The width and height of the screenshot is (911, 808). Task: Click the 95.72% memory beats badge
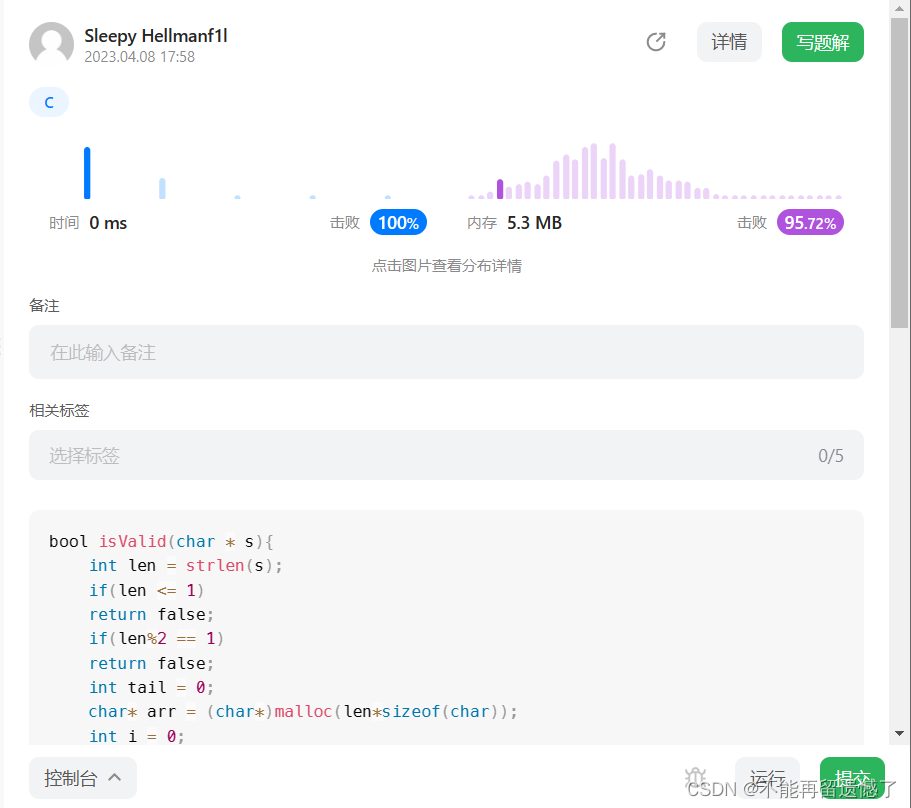point(810,222)
